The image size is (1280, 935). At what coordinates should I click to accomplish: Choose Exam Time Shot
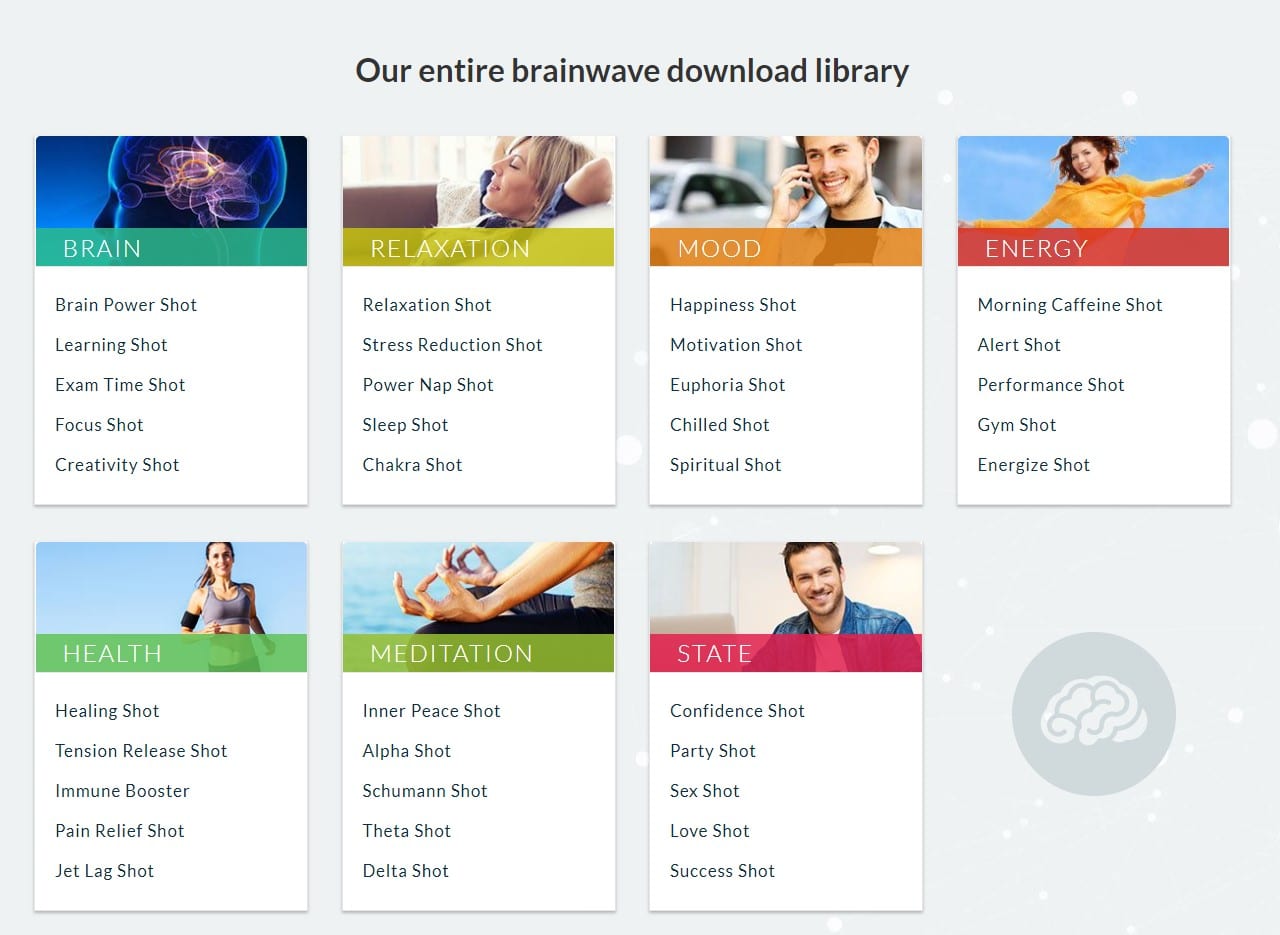pyautogui.click(x=120, y=385)
